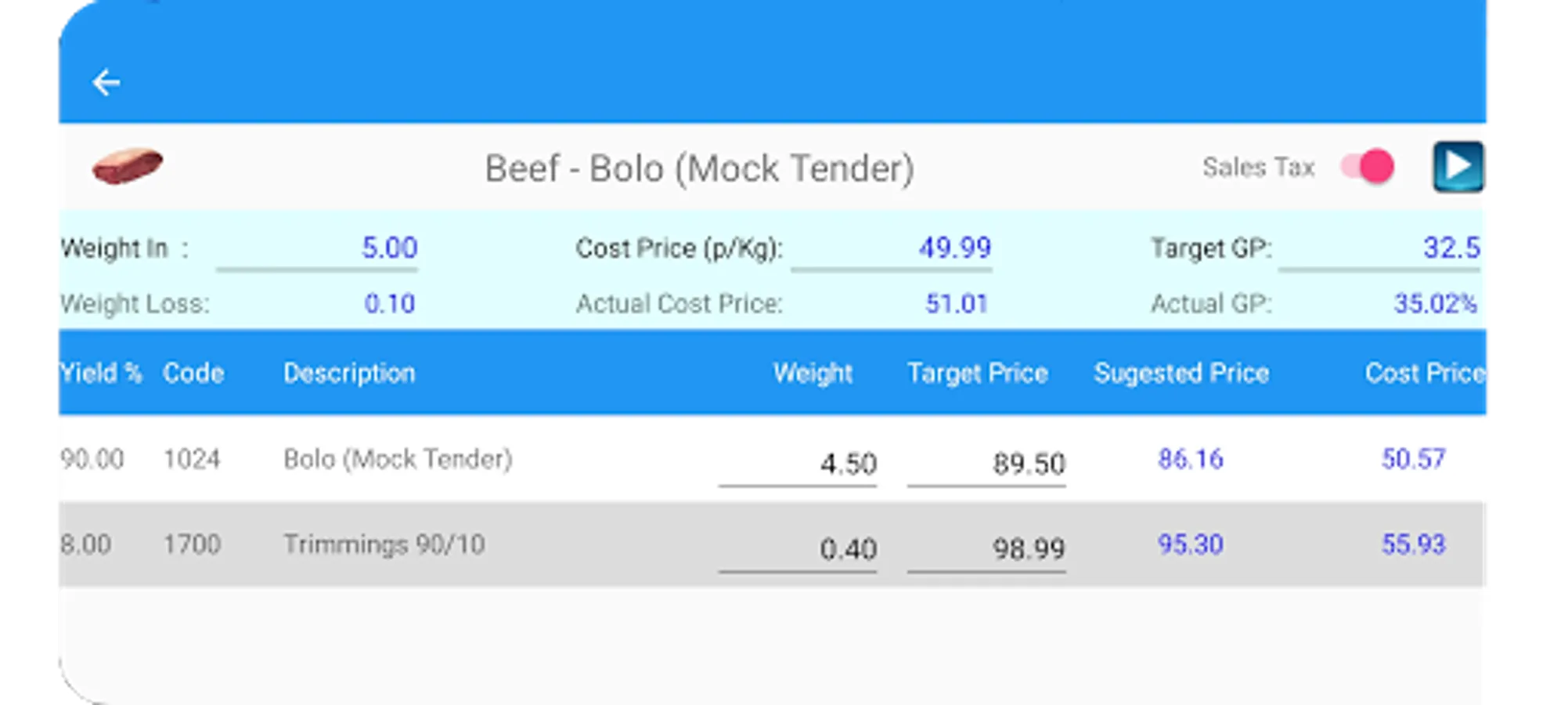Select the Yield % column header
Image resolution: width=1568 pixels, height=705 pixels.
tap(101, 373)
